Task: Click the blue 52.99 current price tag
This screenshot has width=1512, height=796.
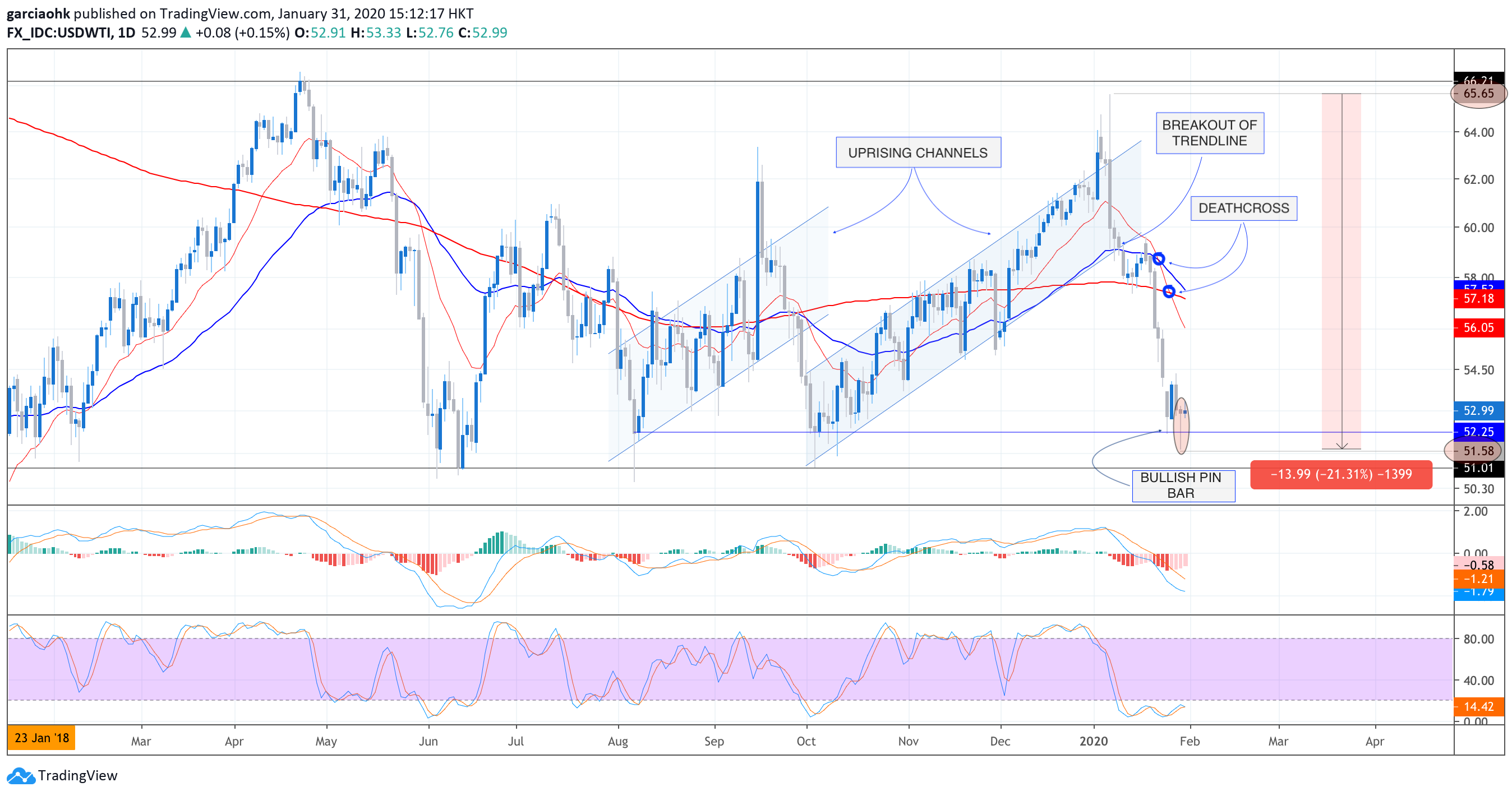Action: (x=1478, y=410)
